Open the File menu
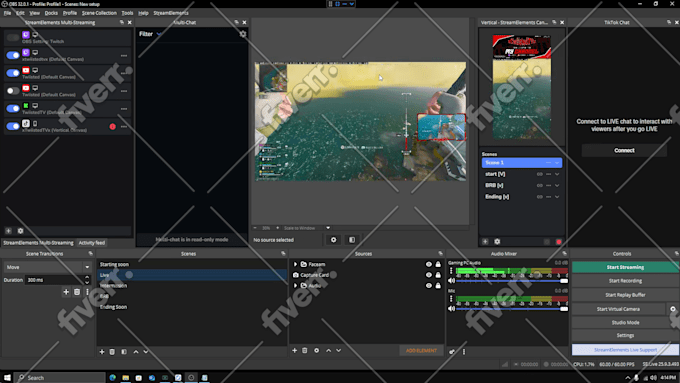The image size is (680, 383). click(7, 13)
